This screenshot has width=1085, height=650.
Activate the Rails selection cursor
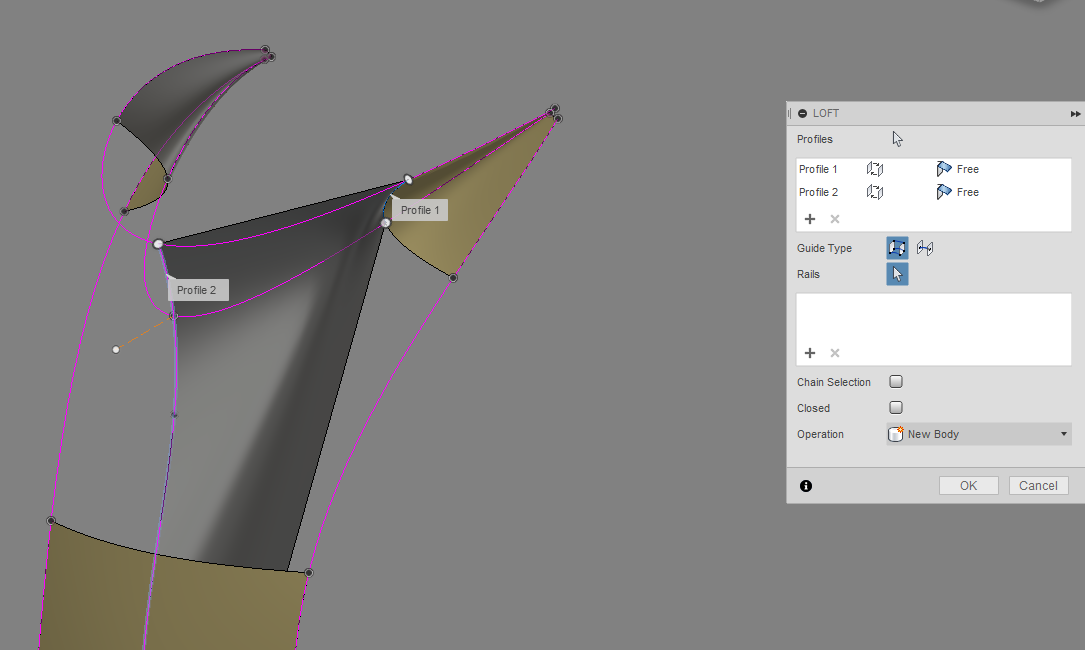[897, 274]
